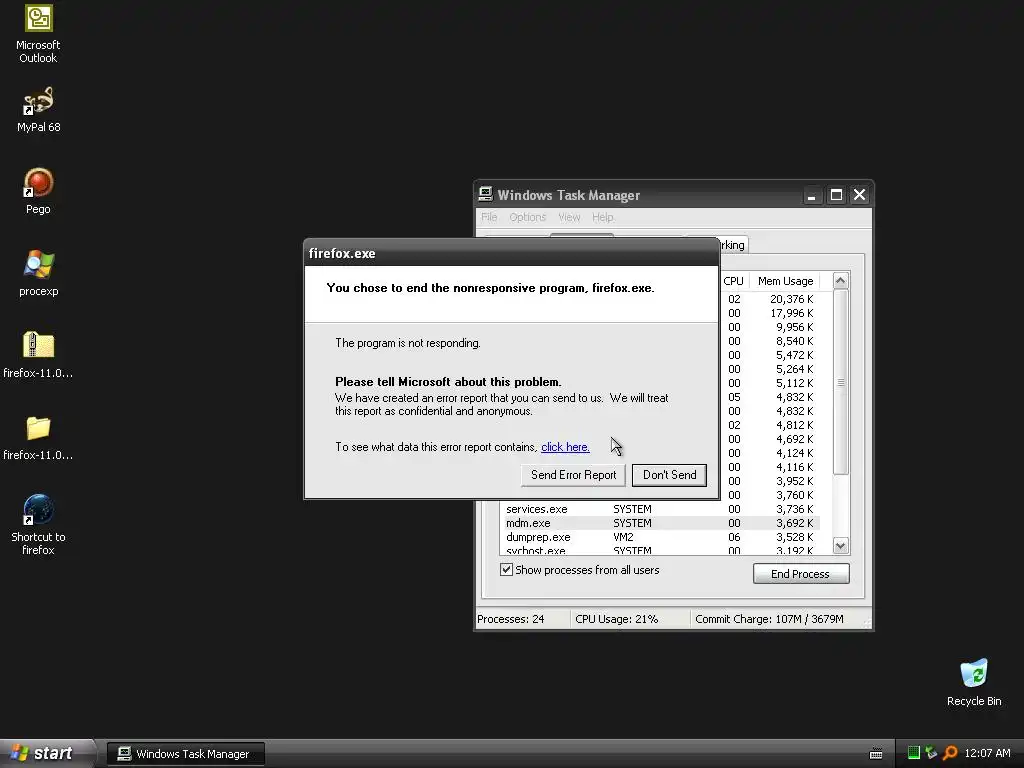Viewport: 1024px width, 768px height.
Task: Click the taskbar clock showing 12:07 AM
Action: coord(987,753)
